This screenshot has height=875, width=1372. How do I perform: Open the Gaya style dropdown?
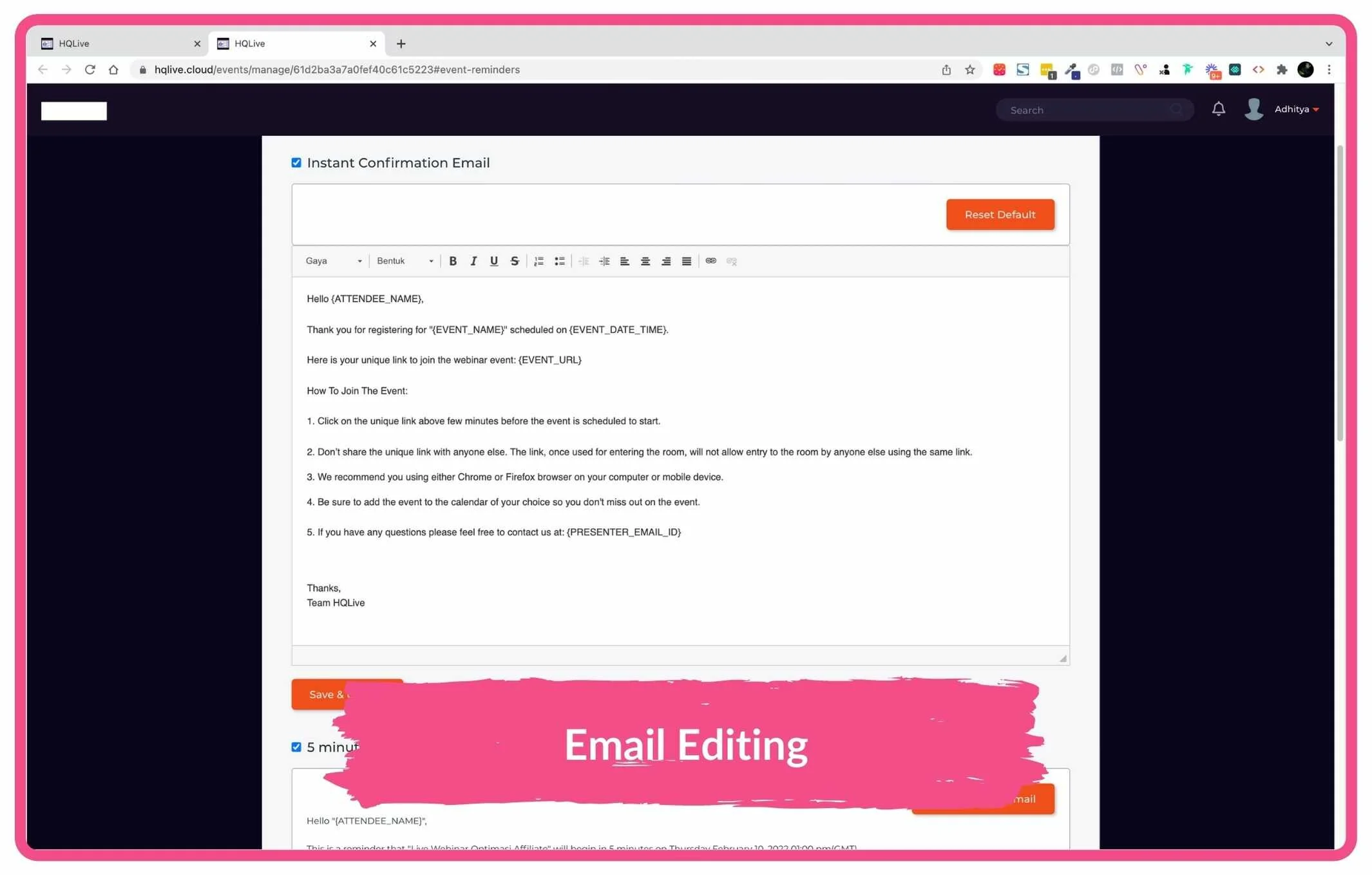[333, 261]
